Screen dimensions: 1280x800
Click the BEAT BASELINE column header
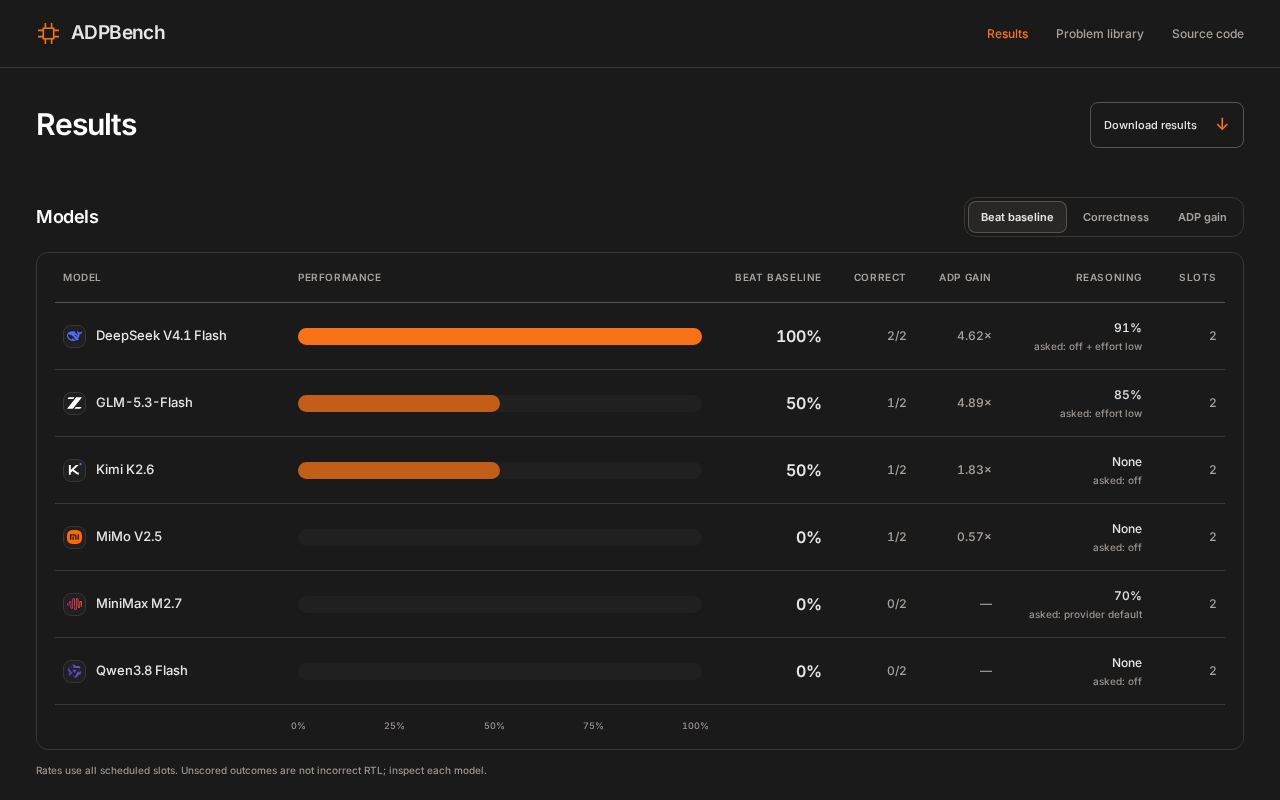pos(778,278)
